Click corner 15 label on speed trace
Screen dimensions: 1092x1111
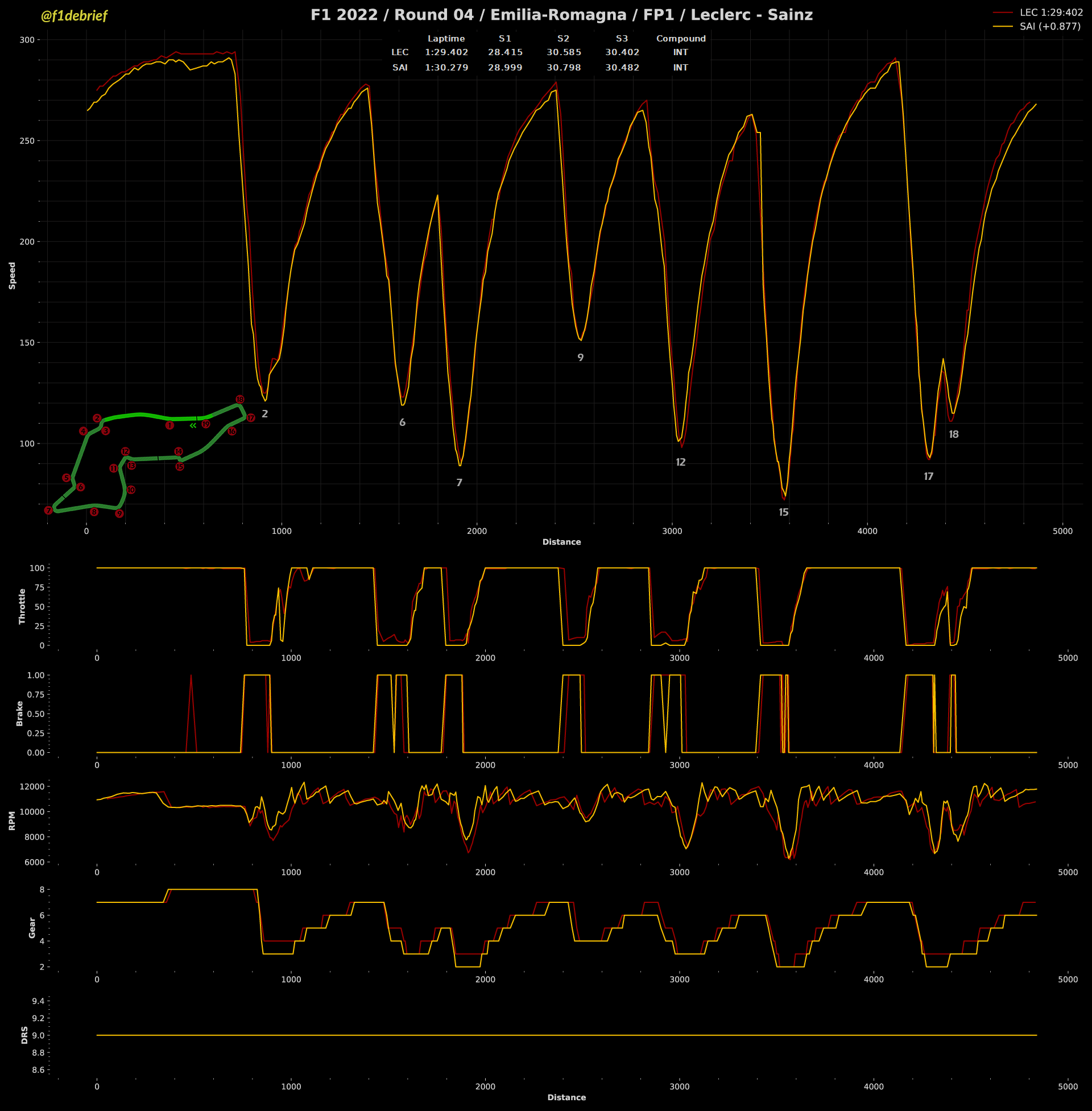[783, 512]
